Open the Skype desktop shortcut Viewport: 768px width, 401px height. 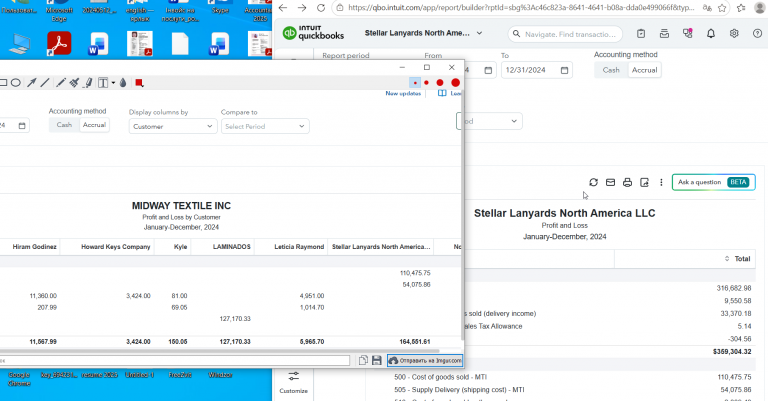(220, 8)
